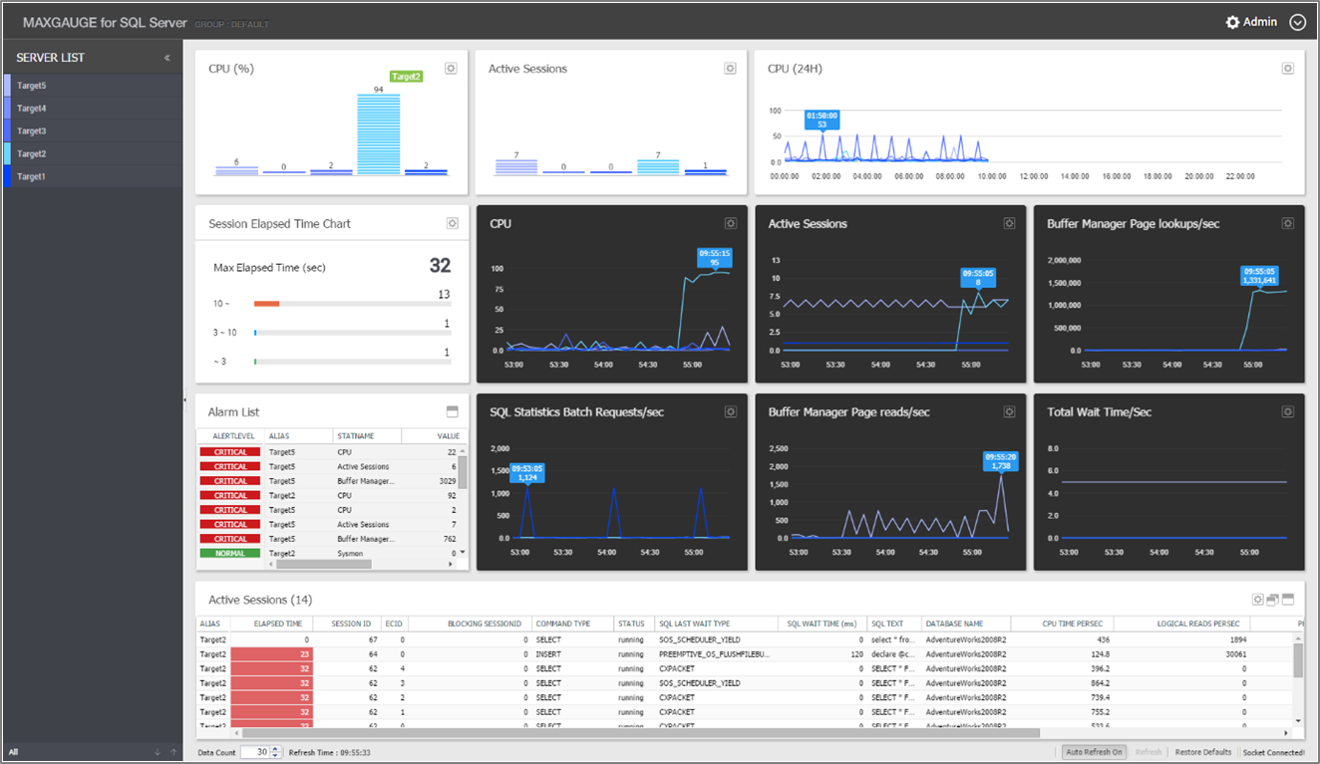Open settings of dark Active Sessions trend chart

coord(1009,224)
